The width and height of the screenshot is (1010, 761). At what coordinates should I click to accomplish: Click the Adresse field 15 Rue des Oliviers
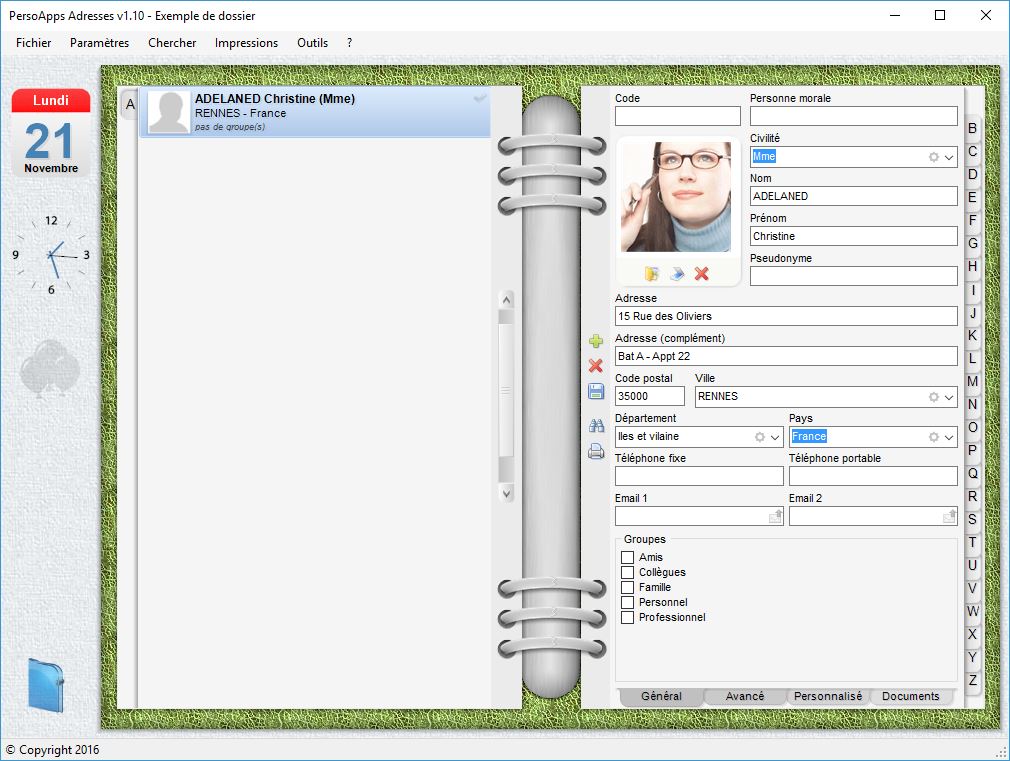point(786,316)
